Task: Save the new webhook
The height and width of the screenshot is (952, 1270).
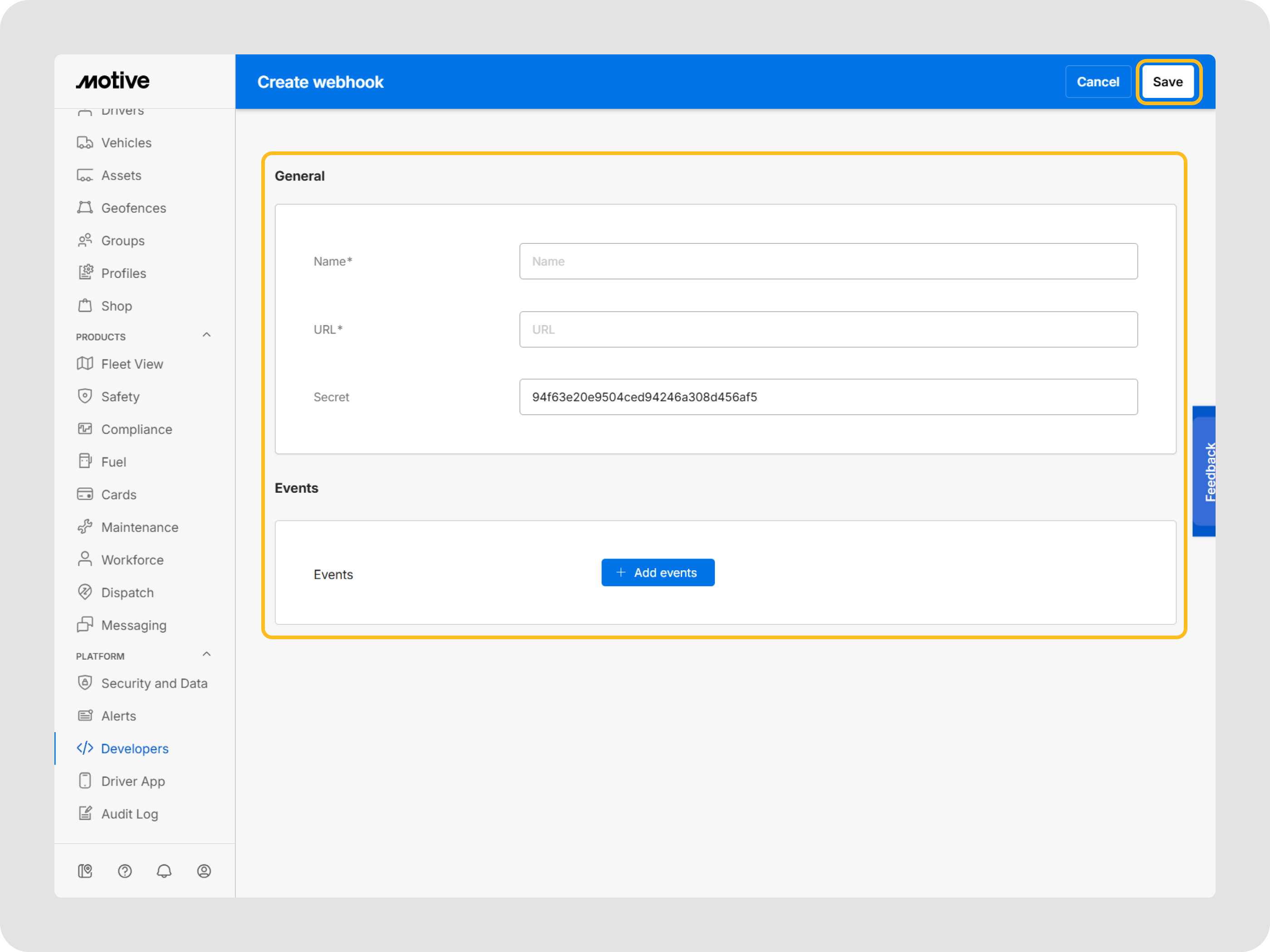Action: coord(1168,82)
